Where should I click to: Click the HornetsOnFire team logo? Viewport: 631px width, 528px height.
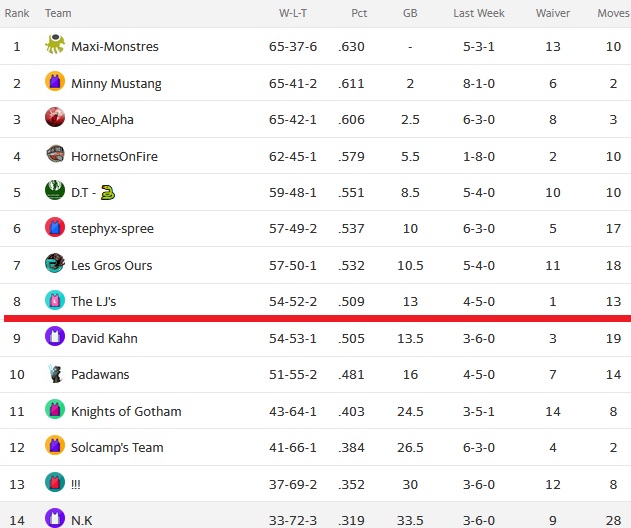(55, 154)
